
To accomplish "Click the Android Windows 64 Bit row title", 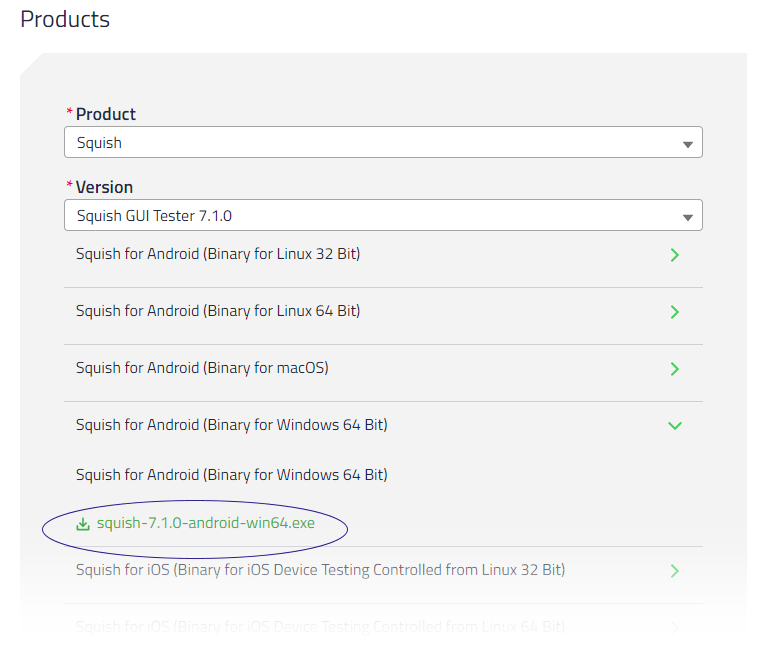I will pos(231,425).
